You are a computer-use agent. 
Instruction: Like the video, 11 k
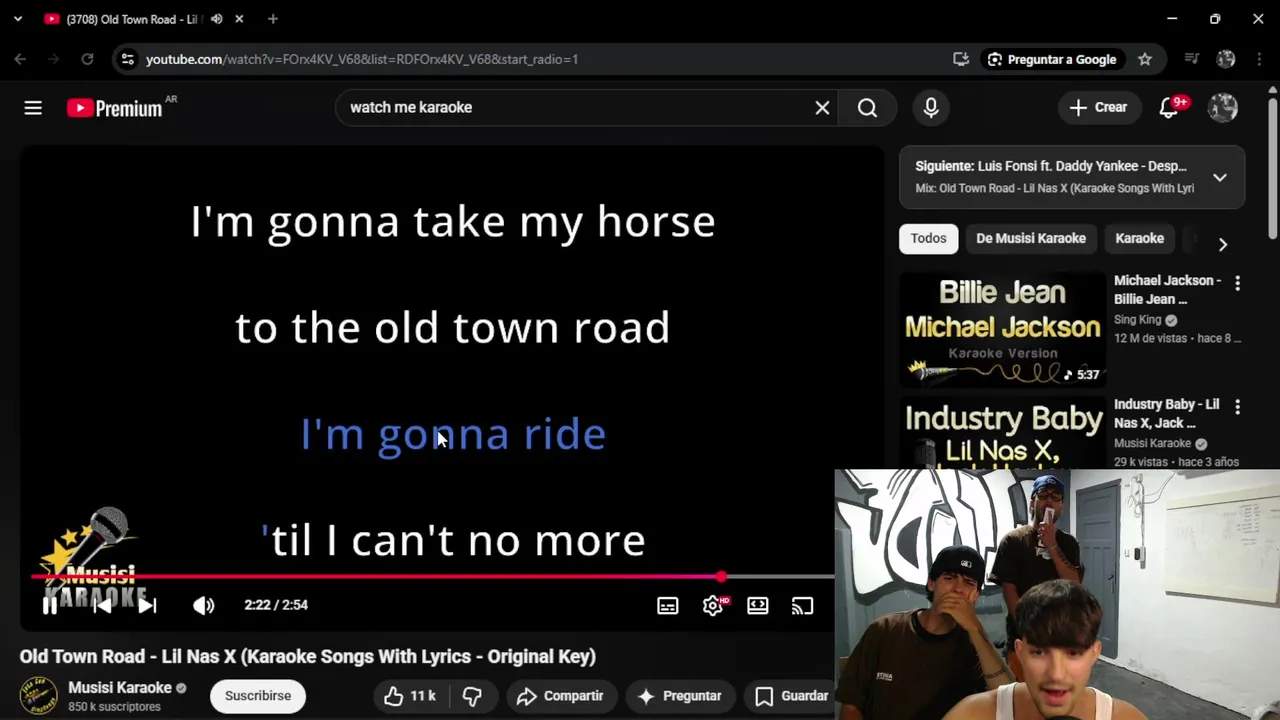(410, 696)
